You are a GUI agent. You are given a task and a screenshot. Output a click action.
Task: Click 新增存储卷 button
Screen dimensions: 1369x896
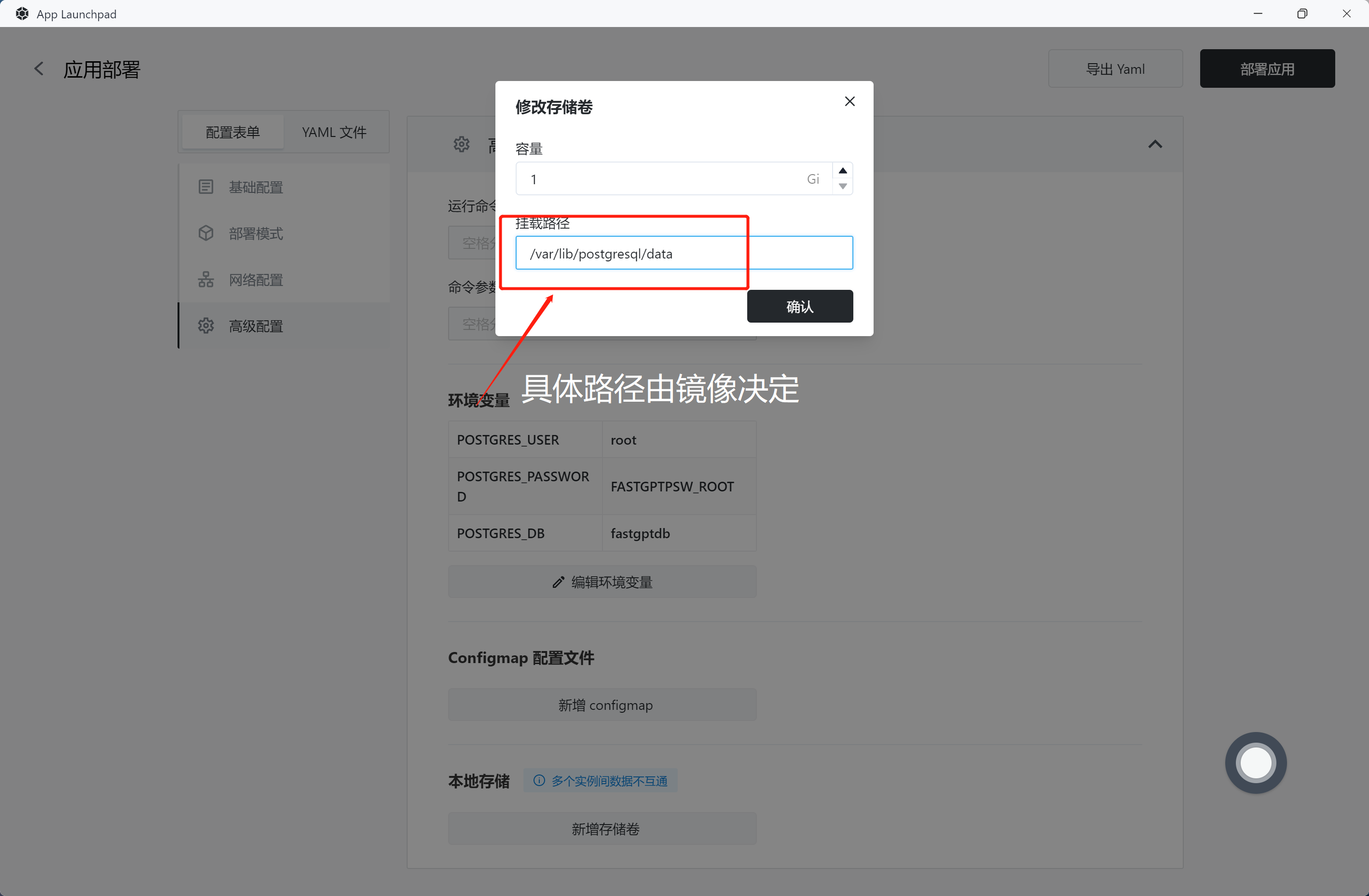point(602,828)
